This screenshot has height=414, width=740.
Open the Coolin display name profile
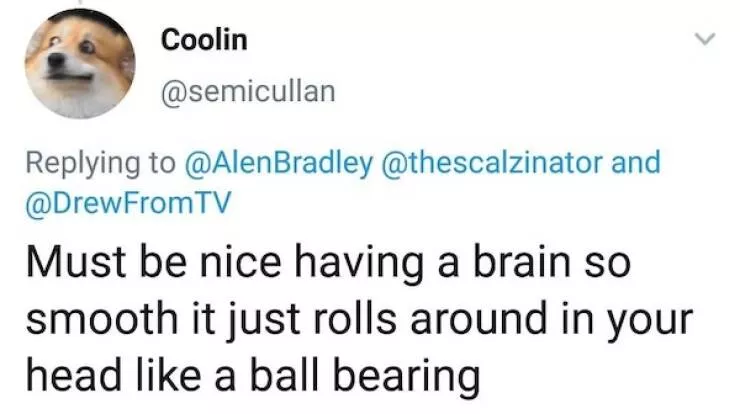(x=204, y=40)
